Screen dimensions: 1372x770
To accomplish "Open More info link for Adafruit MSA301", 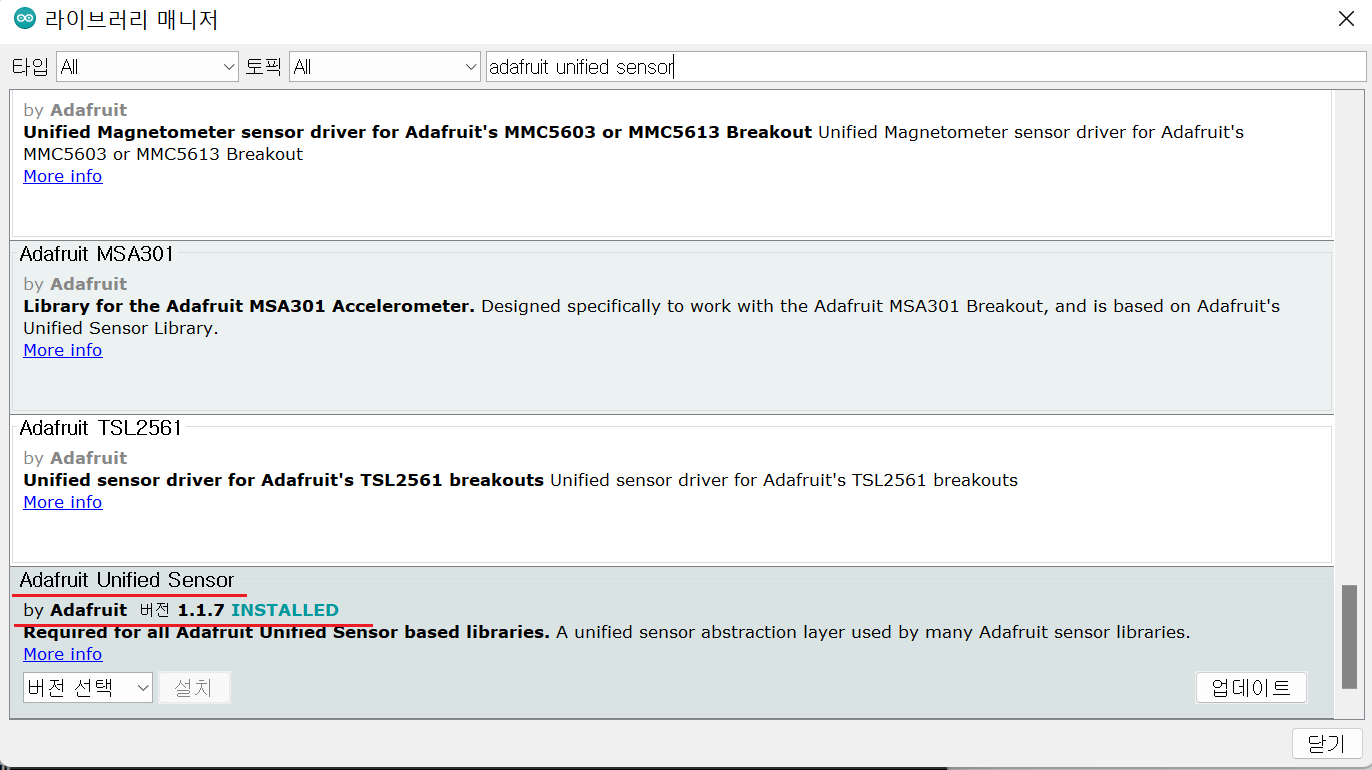I will 63,350.
